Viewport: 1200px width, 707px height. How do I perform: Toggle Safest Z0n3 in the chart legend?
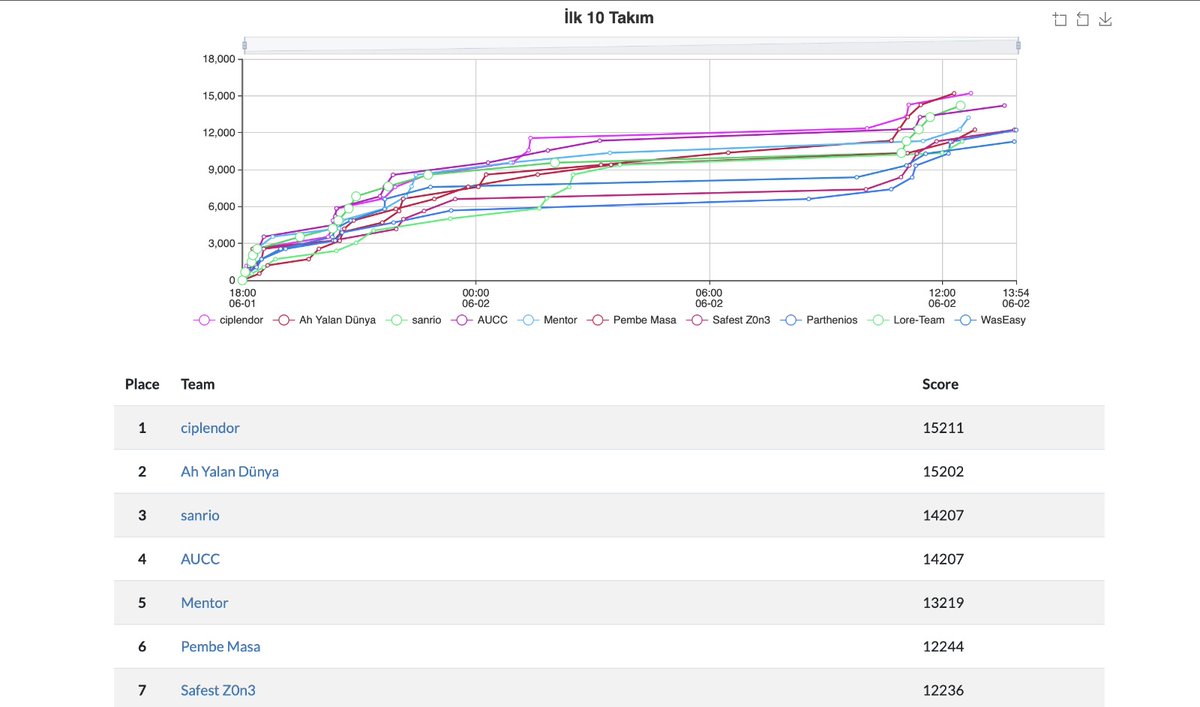[728, 320]
